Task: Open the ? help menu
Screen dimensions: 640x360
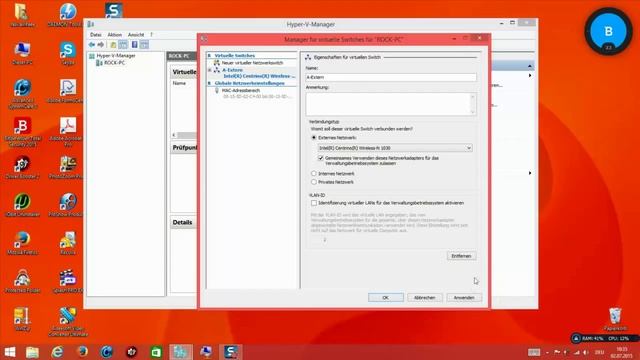Action: [x=151, y=35]
